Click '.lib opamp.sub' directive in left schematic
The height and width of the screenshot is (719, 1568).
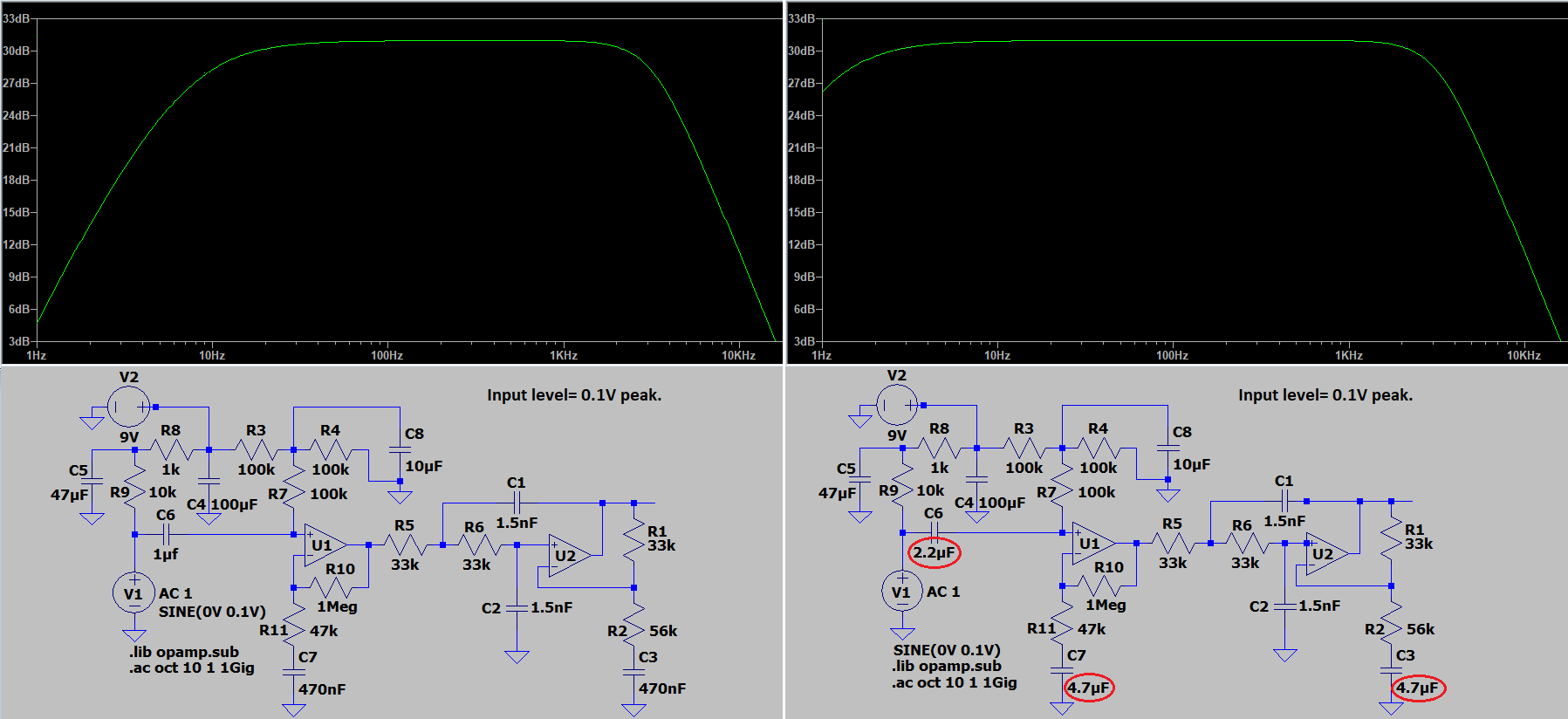coord(184,652)
